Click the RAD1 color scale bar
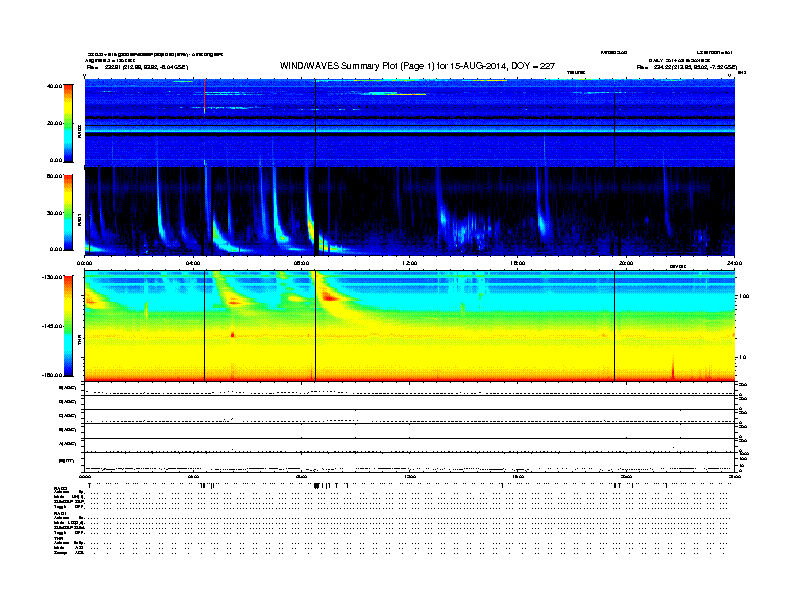 pyautogui.click(x=68, y=213)
